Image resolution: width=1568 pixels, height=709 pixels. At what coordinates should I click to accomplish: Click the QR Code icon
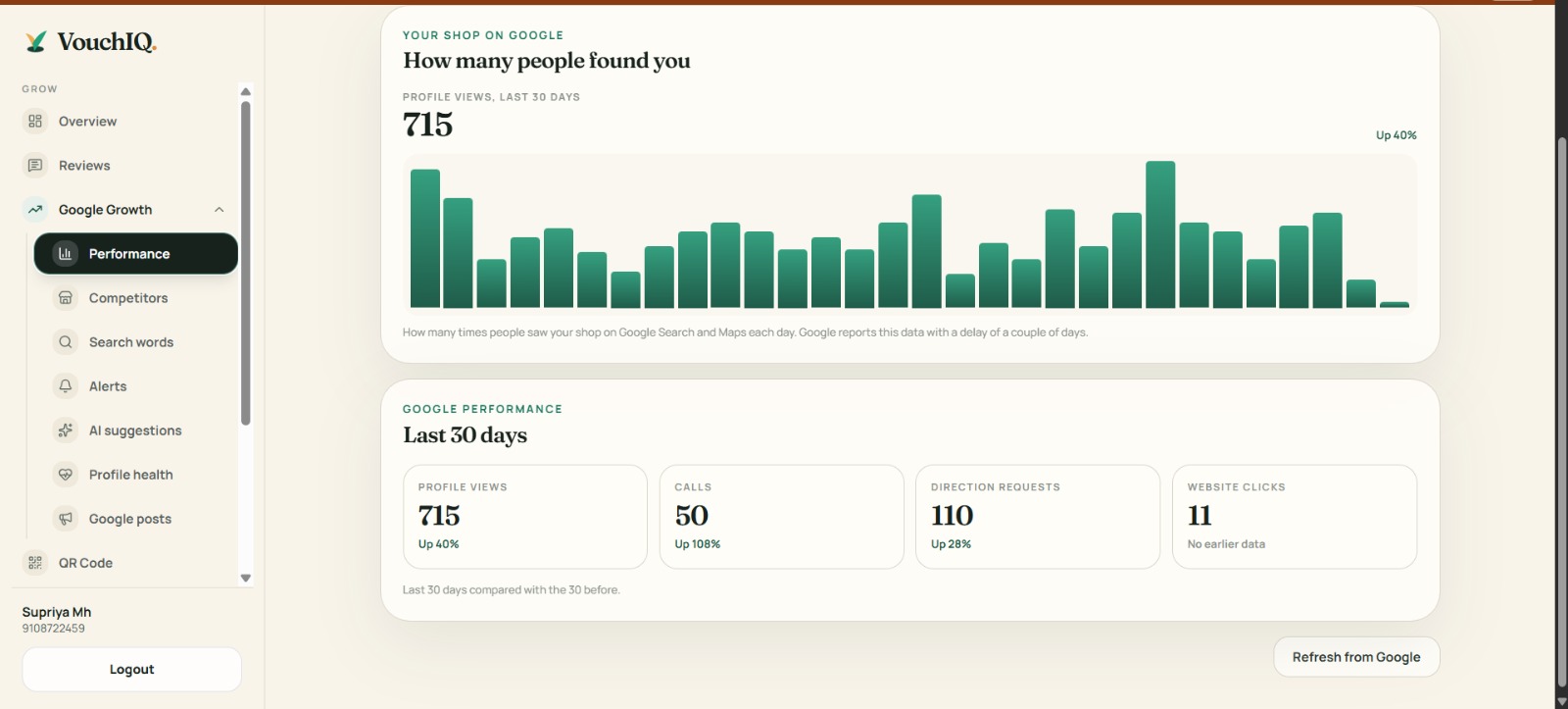[x=35, y=562]
